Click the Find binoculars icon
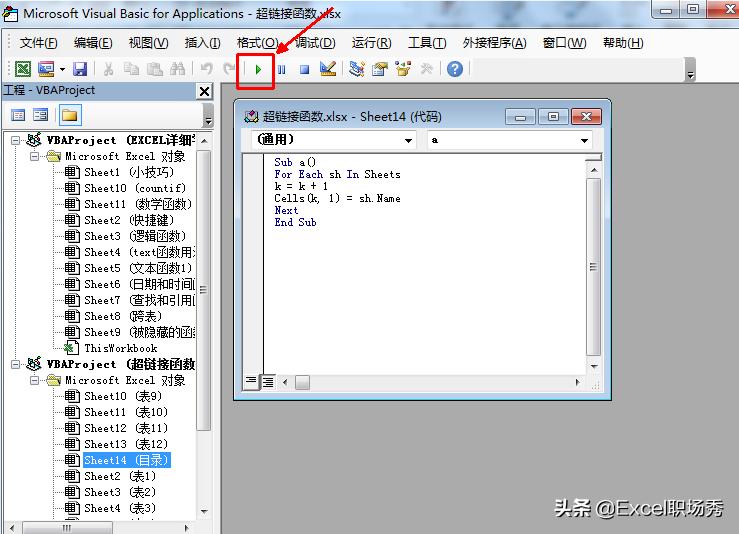 177,69
